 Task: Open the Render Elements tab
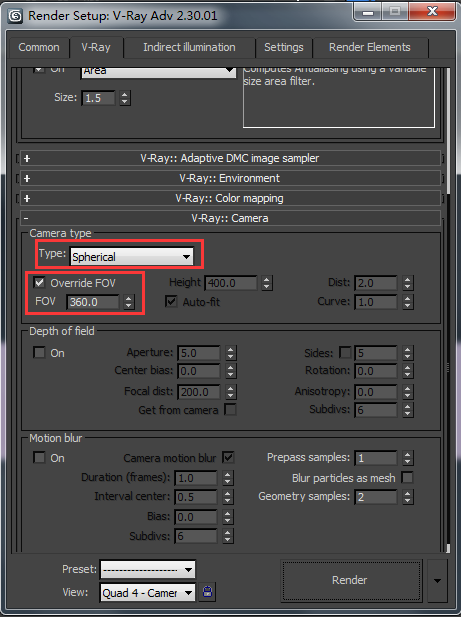pos(369,48)
